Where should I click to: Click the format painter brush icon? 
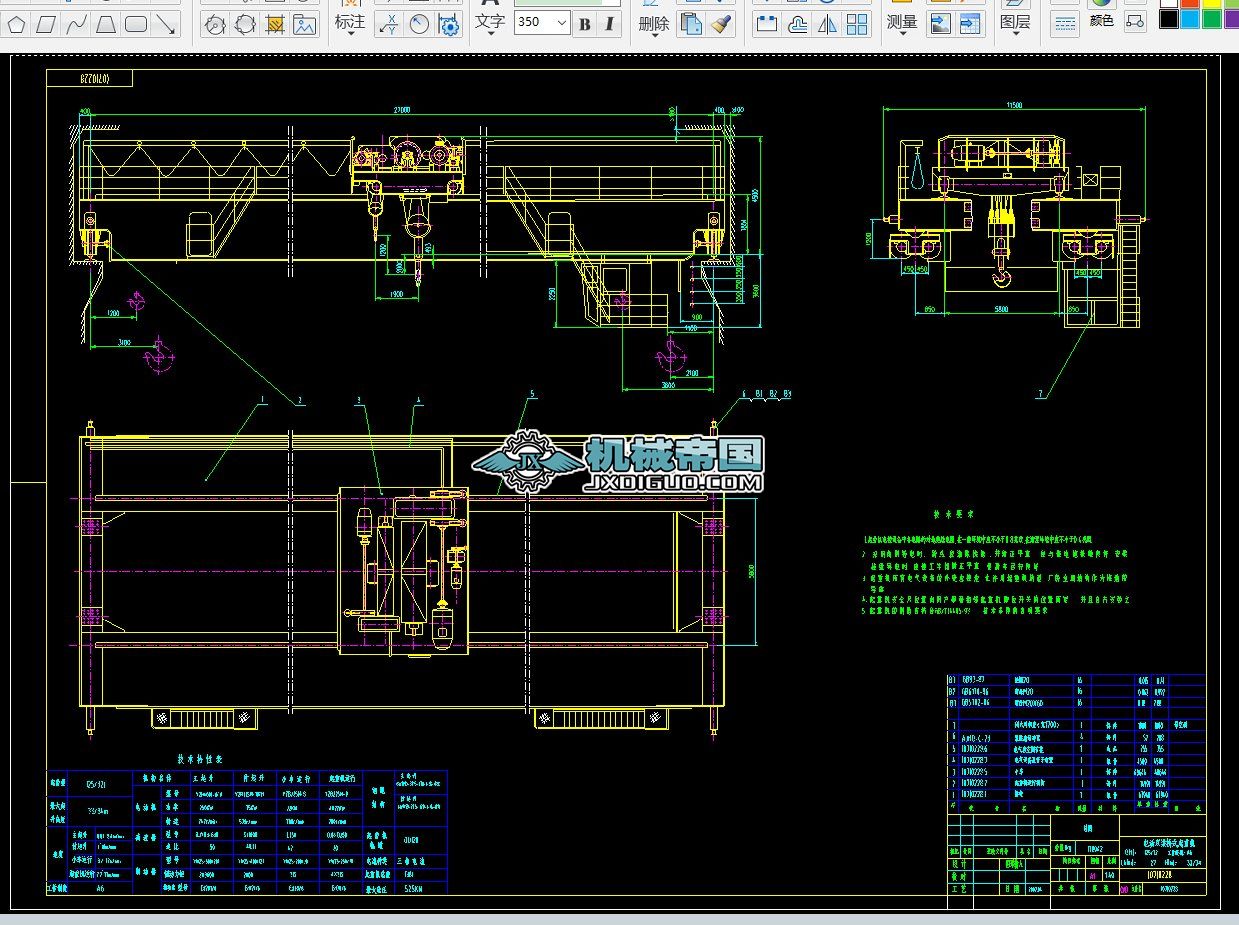point(720,24)
